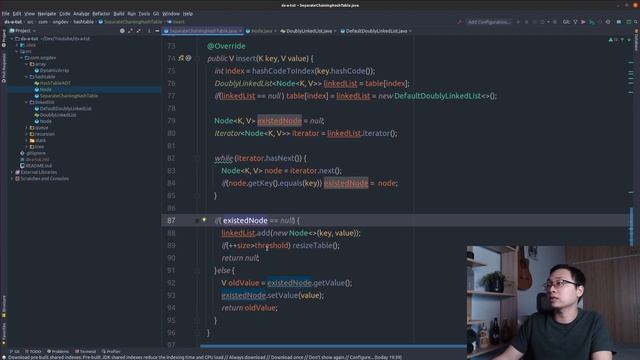The width and height of the screenshot is (640, 360).
Task: Open the TODO tool window
Action: pyautogui.click(x=33, y=351)
